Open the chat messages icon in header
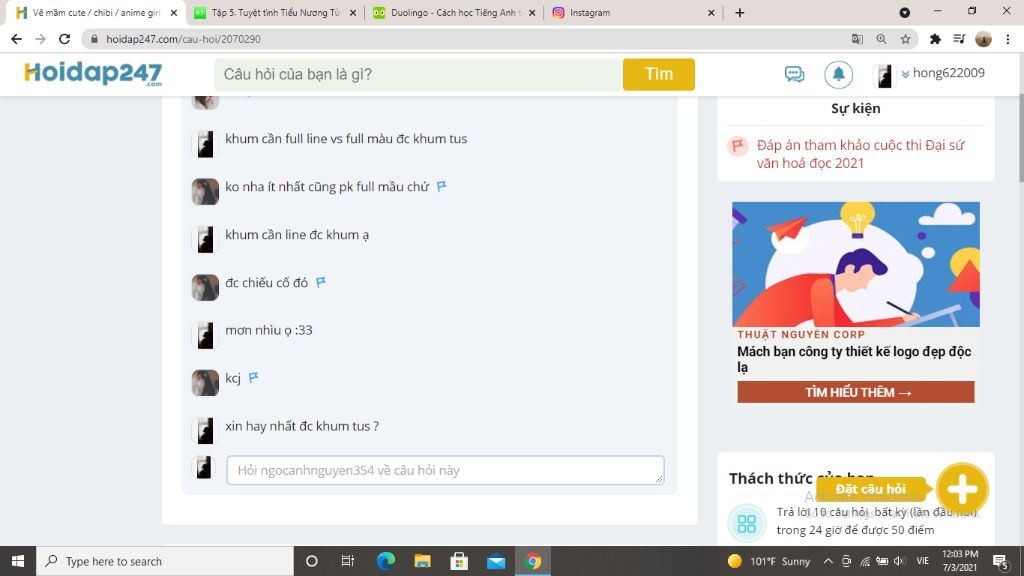The height and width of the screenshot is (576, 1024). pyautogui.click(x=794, y=74)
